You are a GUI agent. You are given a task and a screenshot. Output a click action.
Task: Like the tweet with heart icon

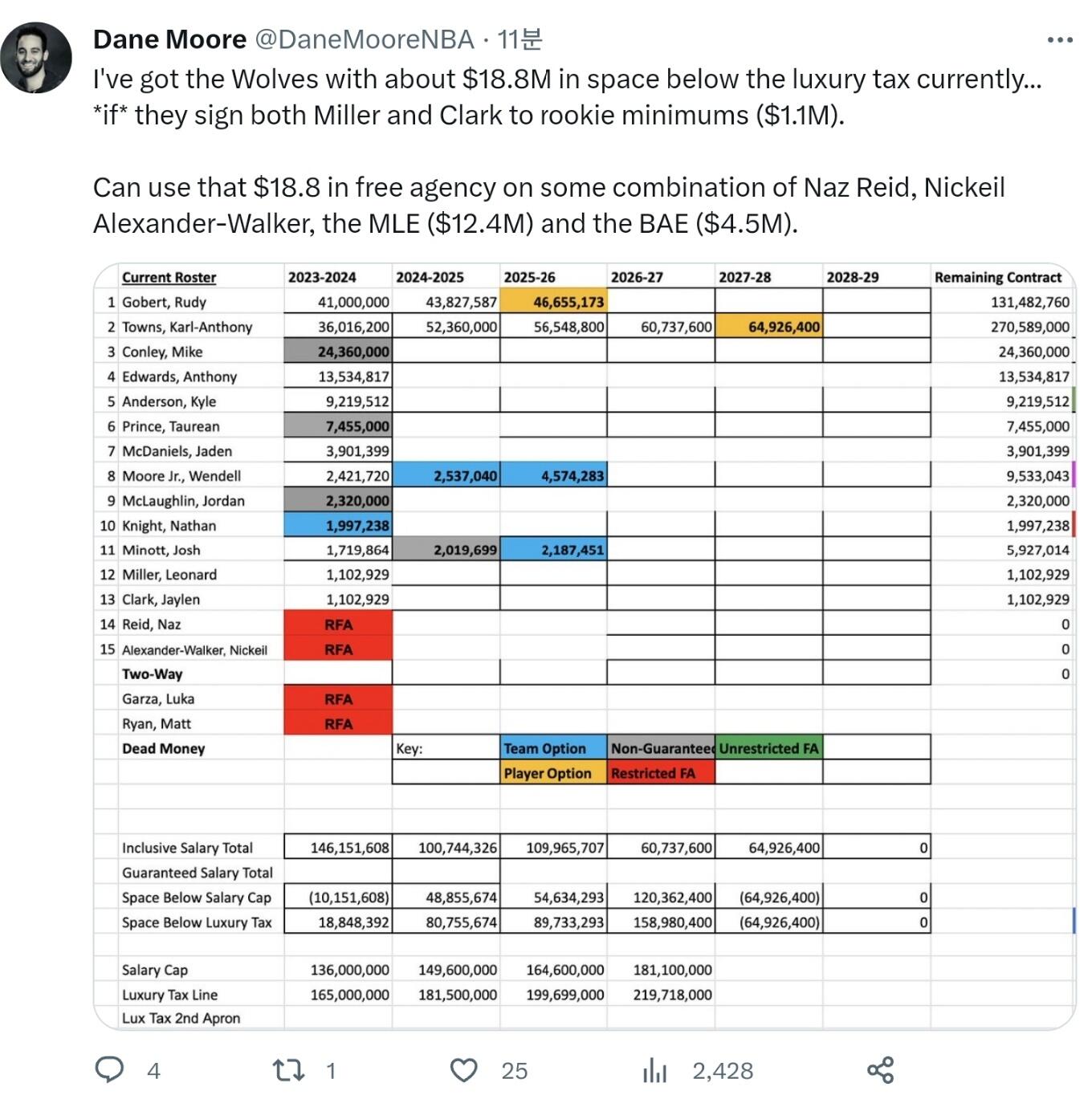[463, 1070]
